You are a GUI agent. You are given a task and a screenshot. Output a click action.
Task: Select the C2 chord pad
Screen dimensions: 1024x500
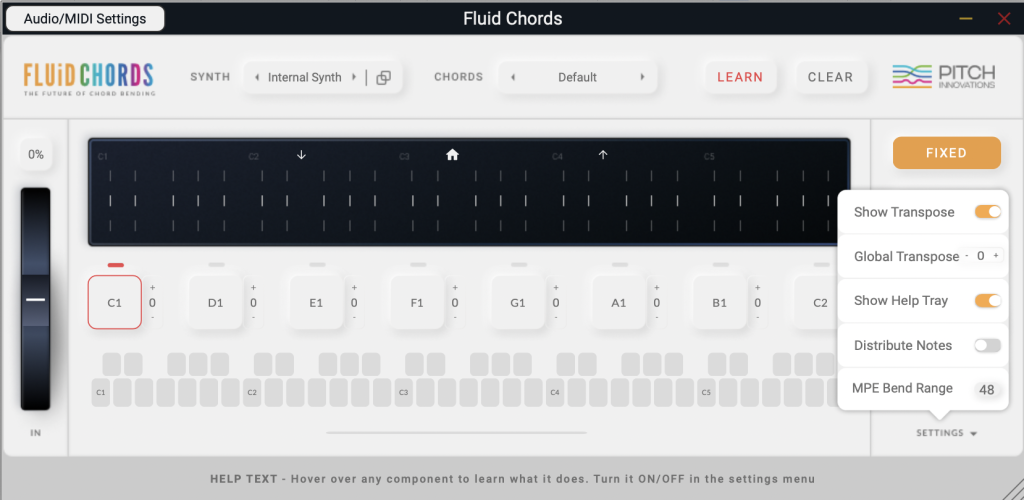816,302
